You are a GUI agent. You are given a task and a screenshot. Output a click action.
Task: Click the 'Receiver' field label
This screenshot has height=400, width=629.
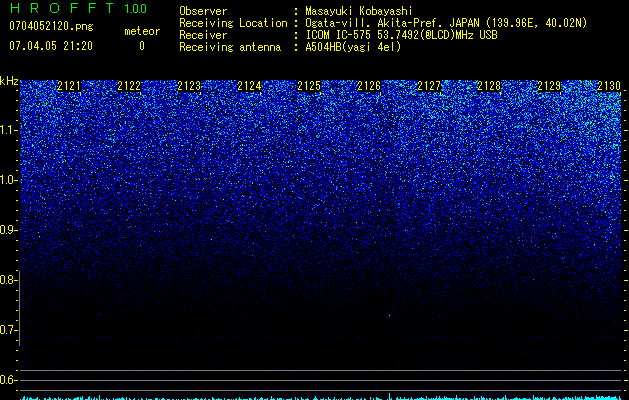pos(203,35)
